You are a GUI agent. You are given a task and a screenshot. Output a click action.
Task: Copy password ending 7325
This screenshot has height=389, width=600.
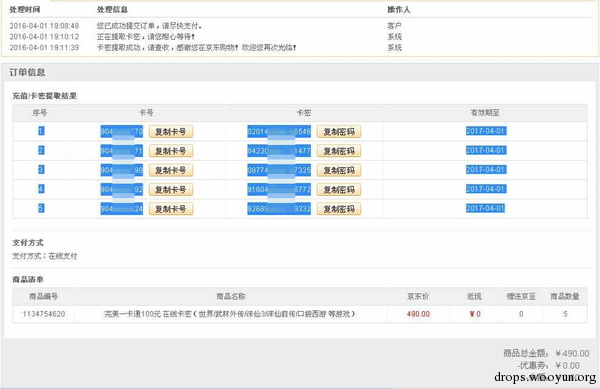click(339, 170)
